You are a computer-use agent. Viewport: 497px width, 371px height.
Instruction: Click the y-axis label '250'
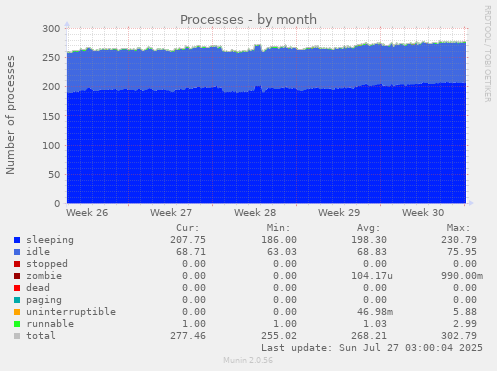(51, 58)
